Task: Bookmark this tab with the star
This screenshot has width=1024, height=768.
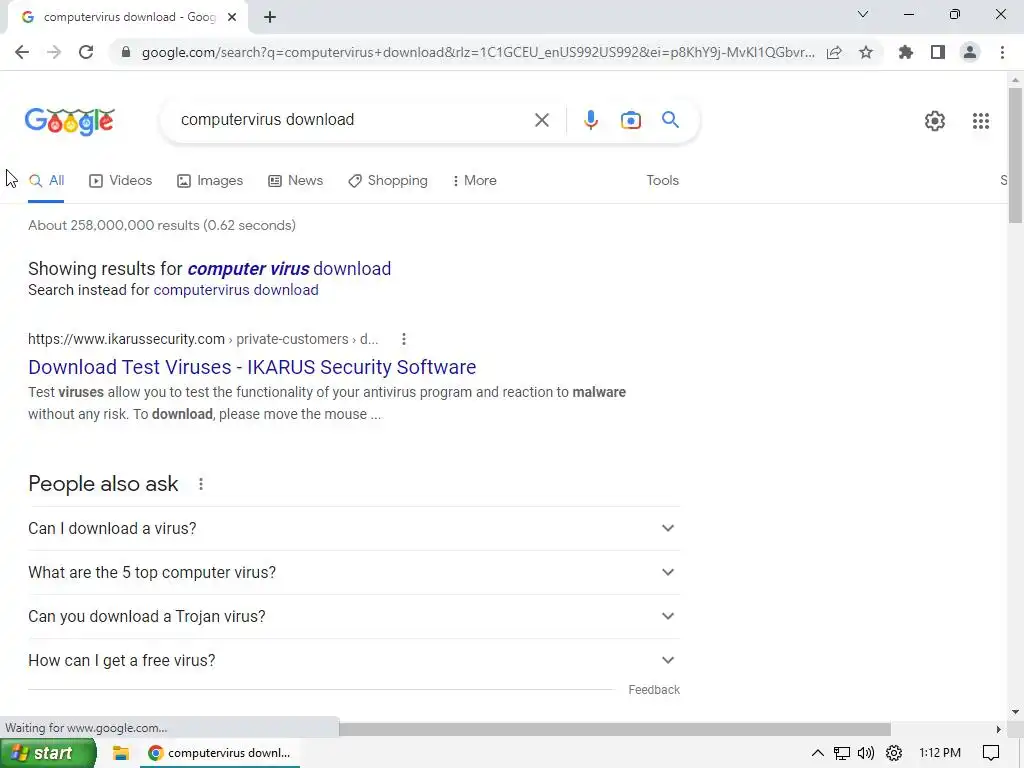Action: [x=866, y=52]
